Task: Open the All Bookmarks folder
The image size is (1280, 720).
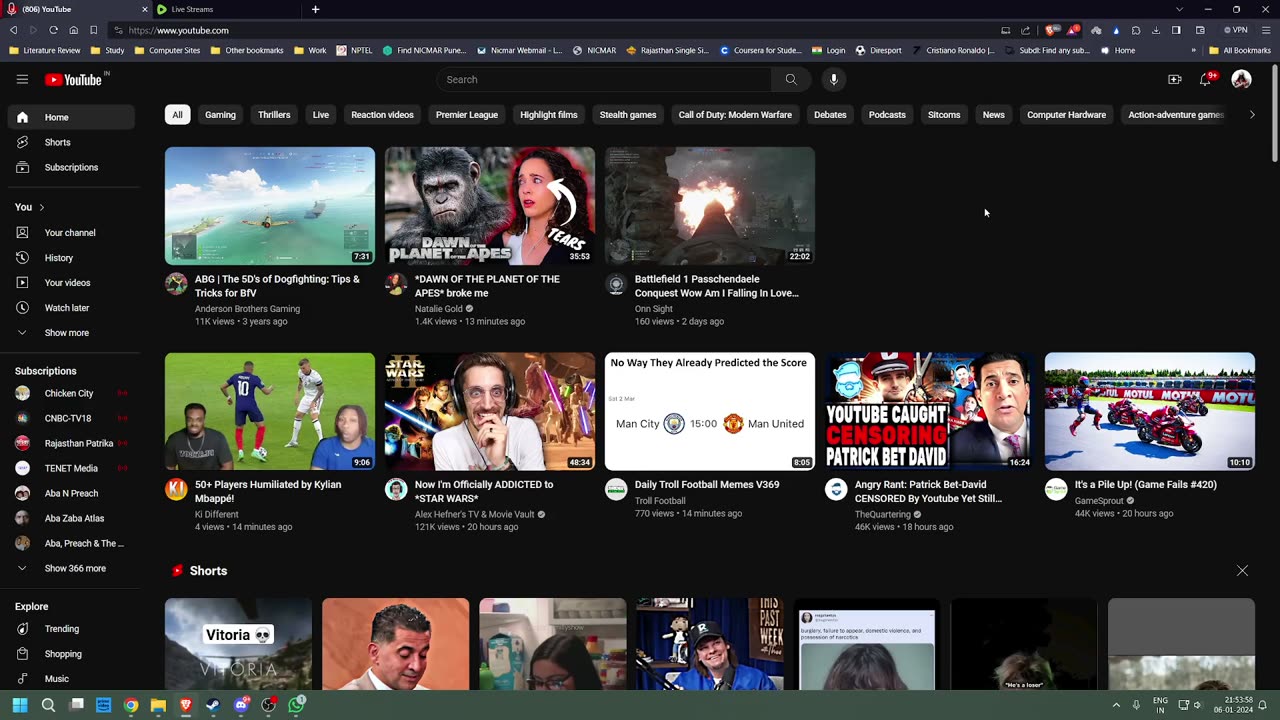Action: click(1240, 50)
